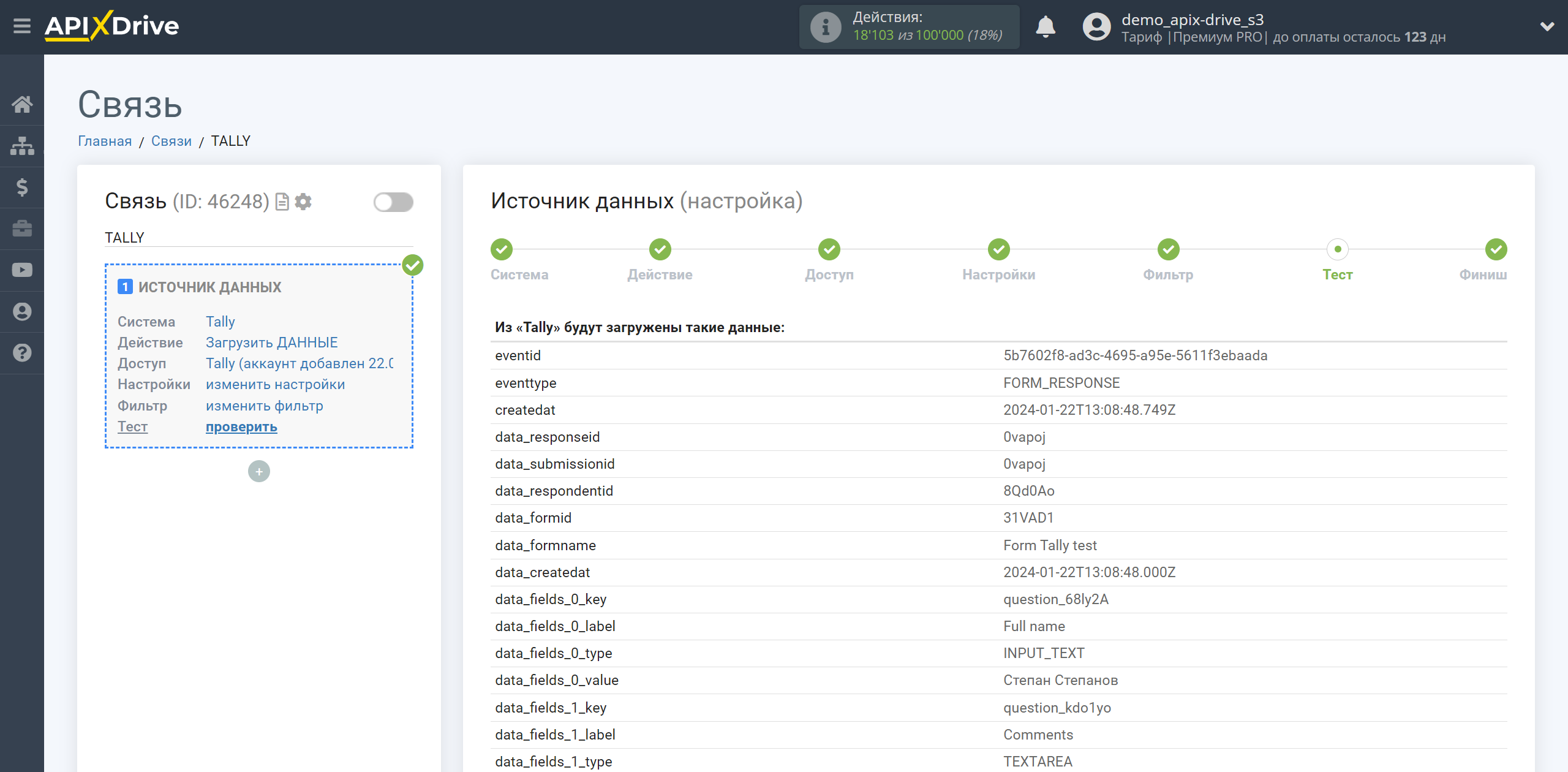This screenshot has height=772, width=1568.
Task: Click data_submissionid row label
Action: (555, 464)
